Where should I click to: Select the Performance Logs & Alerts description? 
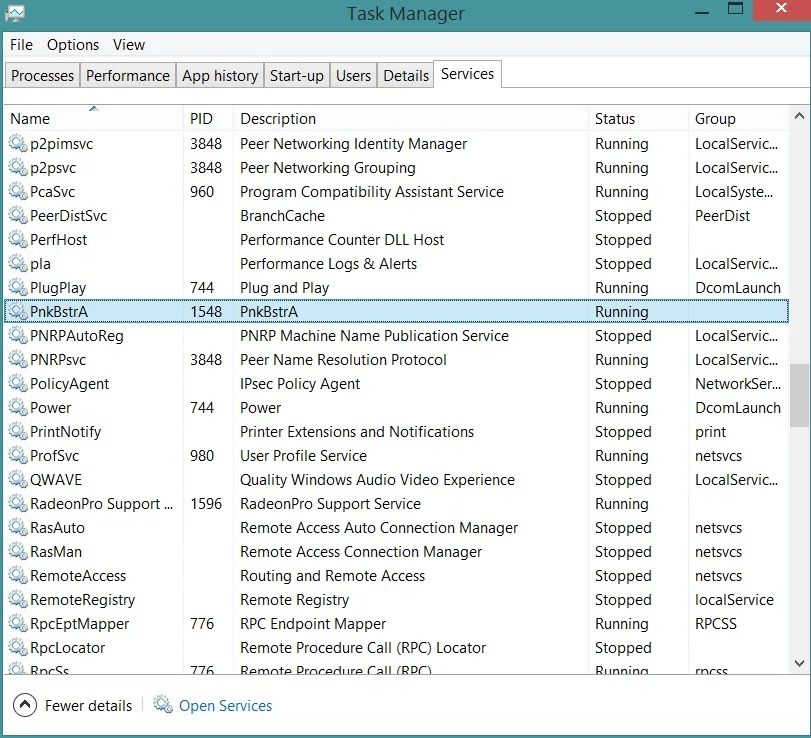click(x=328, y=264)
